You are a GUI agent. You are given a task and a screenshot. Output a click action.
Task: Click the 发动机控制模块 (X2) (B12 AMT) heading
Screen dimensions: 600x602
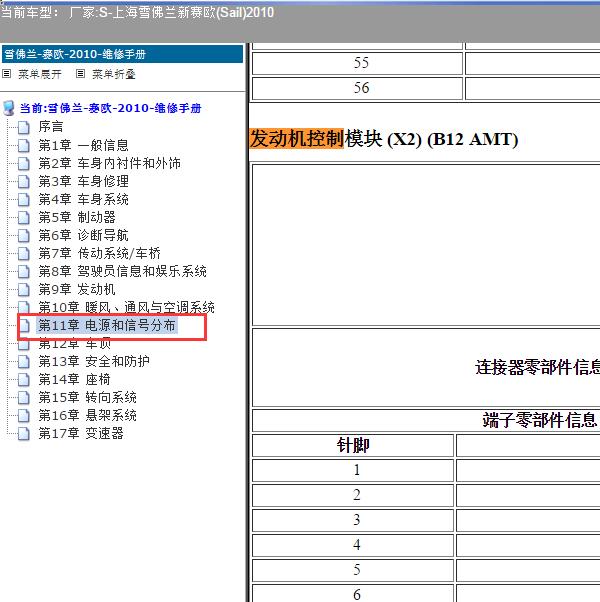tap(384, 139)
